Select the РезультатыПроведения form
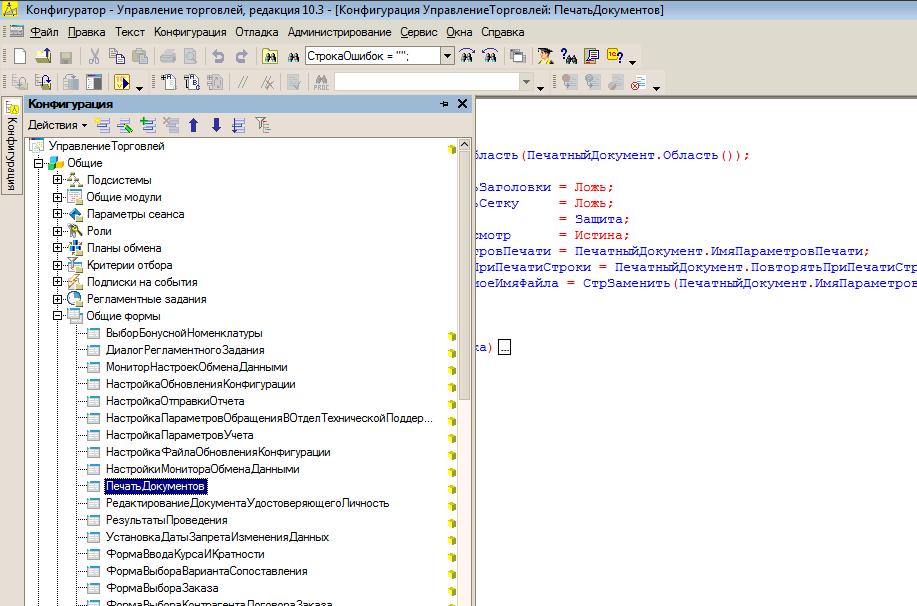 (x=167, y=520)
